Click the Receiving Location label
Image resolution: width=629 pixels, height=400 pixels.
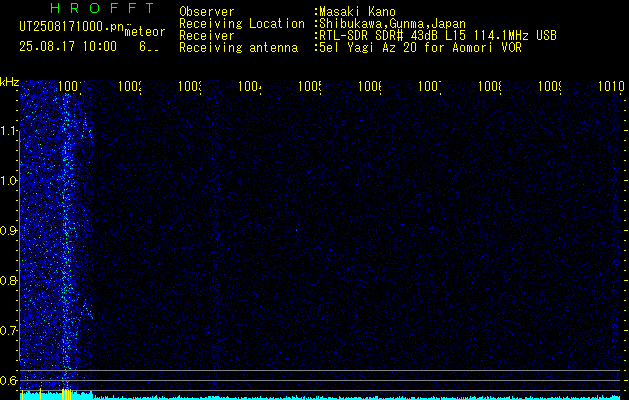tap(242, 24)
